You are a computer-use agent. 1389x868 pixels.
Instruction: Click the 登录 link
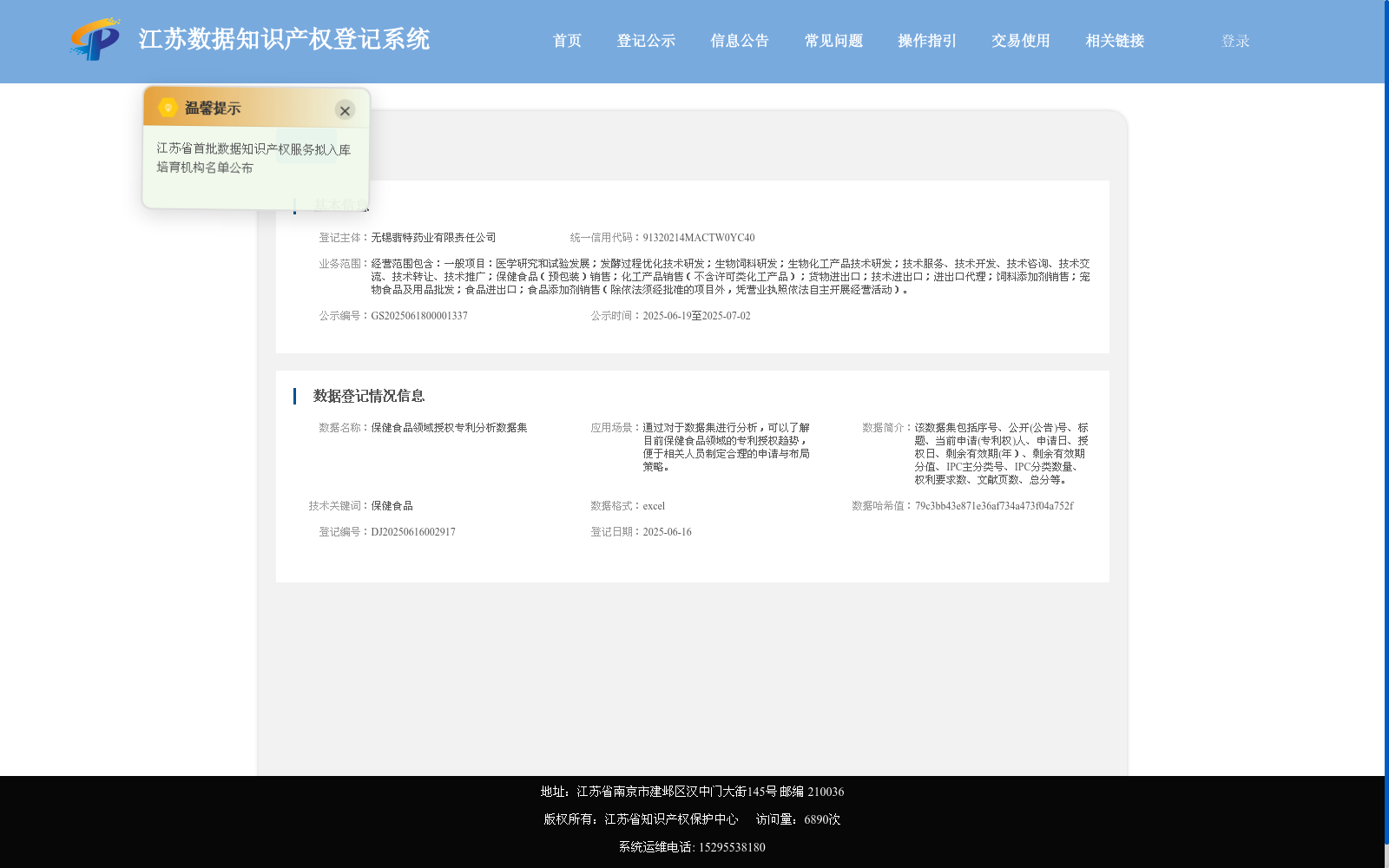pos(1235,41)
